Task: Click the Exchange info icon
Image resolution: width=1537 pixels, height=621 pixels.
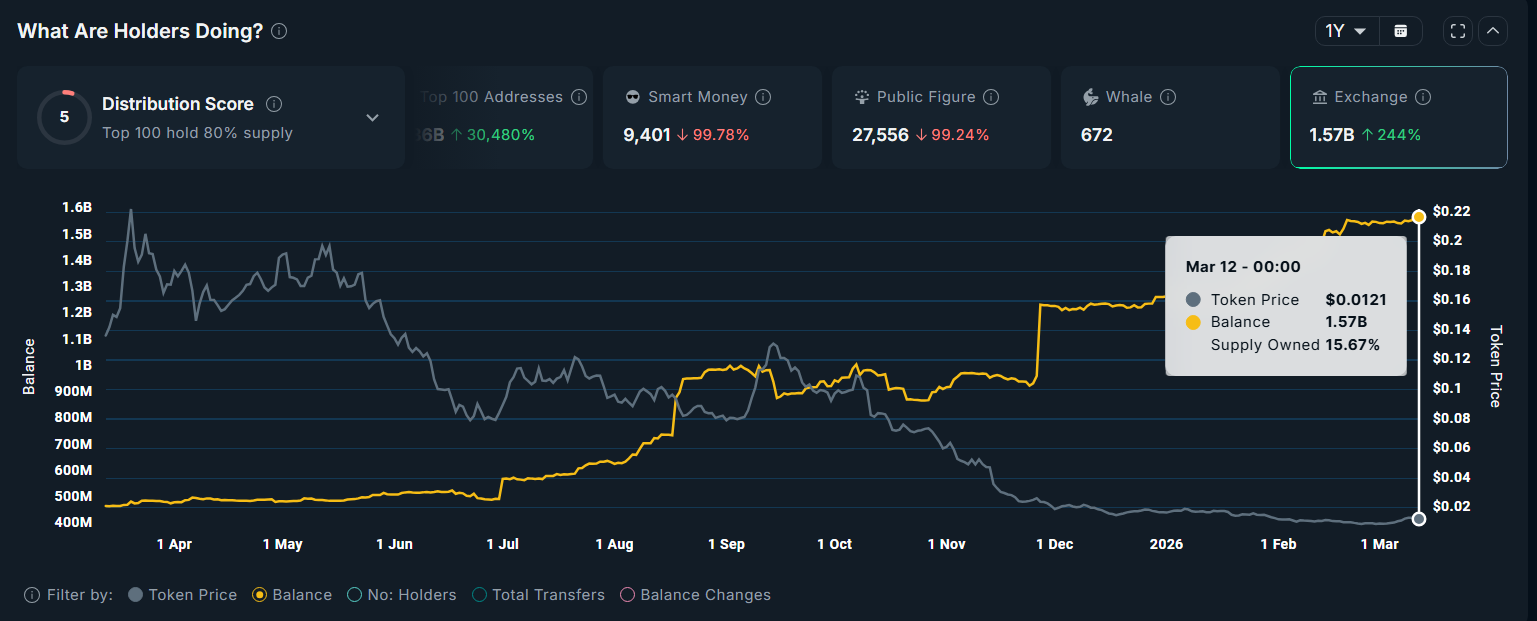Action: tap(1423, 97)
